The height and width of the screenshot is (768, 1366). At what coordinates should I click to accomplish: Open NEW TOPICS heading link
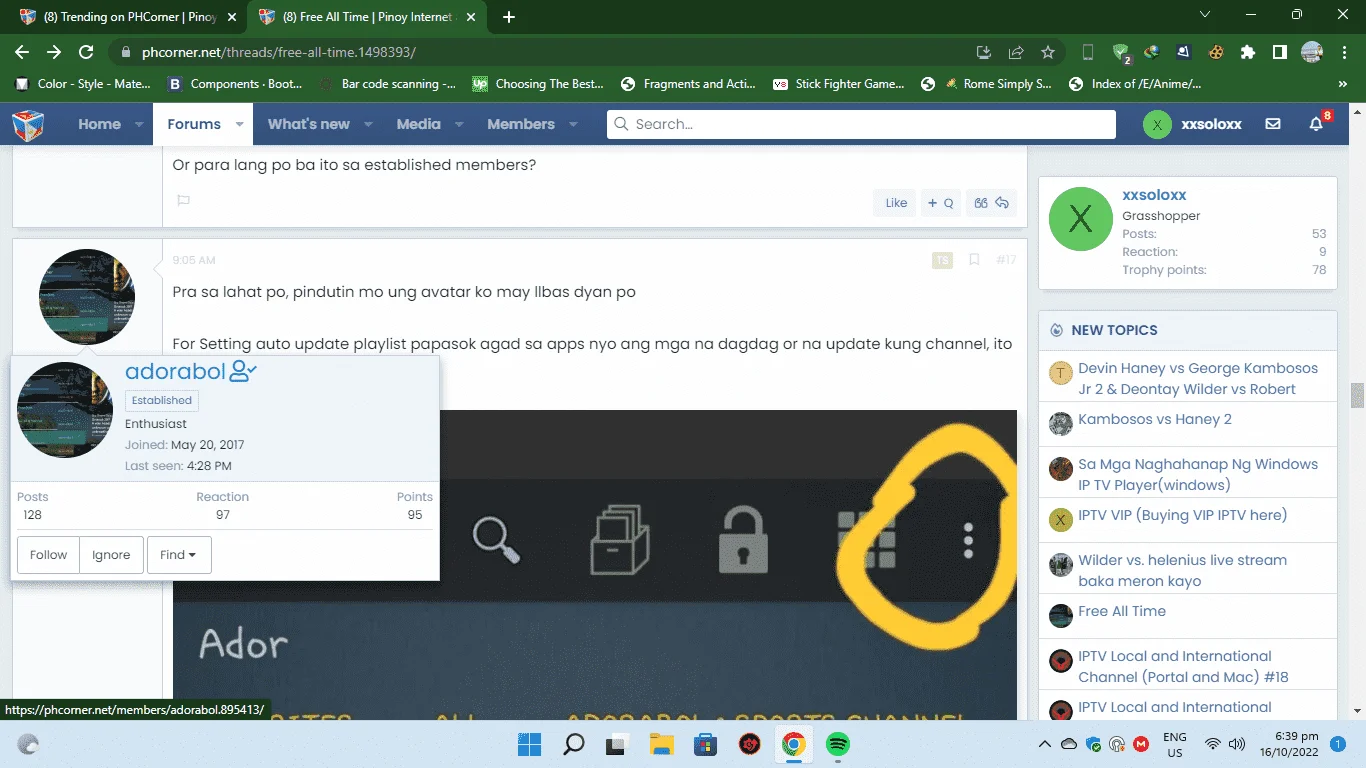click(1114, 330)
